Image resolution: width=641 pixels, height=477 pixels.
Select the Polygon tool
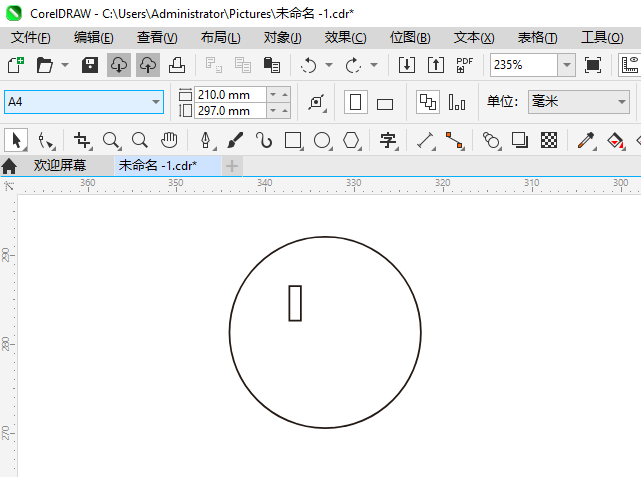coord(351,140)
